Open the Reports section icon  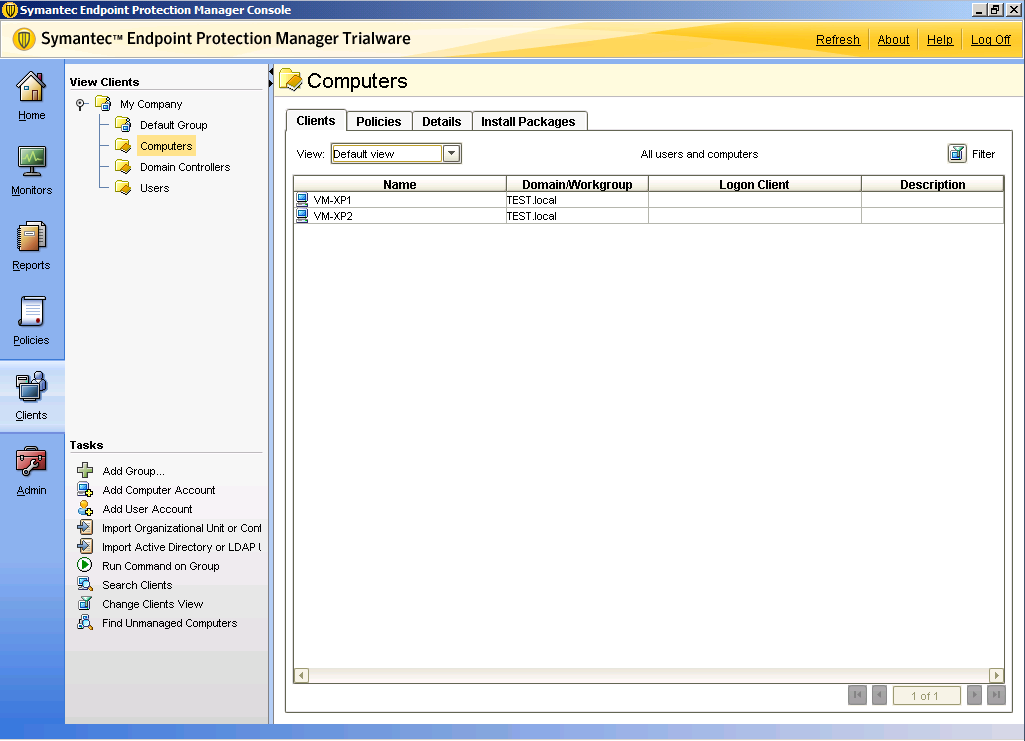[x=31, y=237]
